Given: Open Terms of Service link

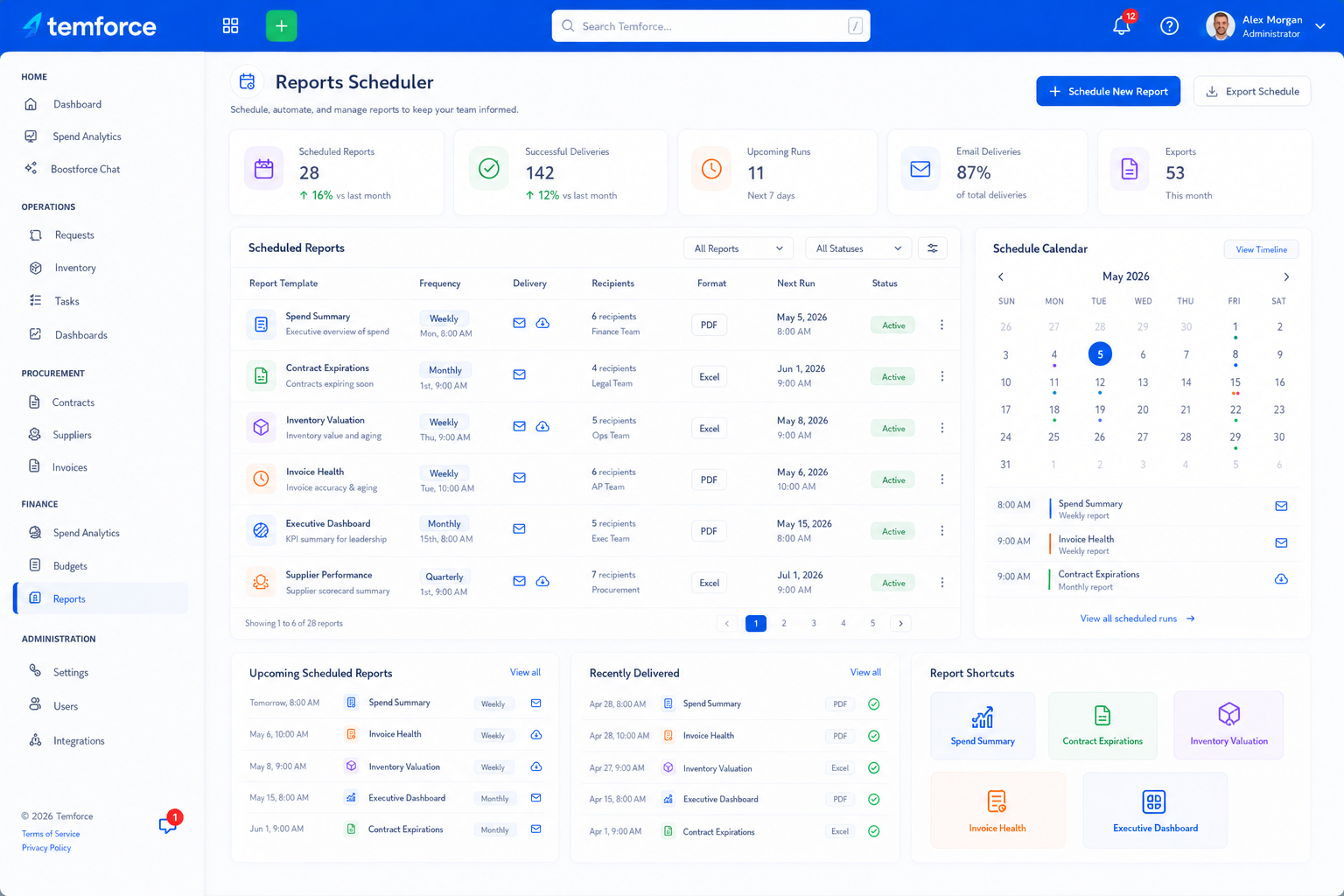Looking at the screenshot, I should [51, 834].
